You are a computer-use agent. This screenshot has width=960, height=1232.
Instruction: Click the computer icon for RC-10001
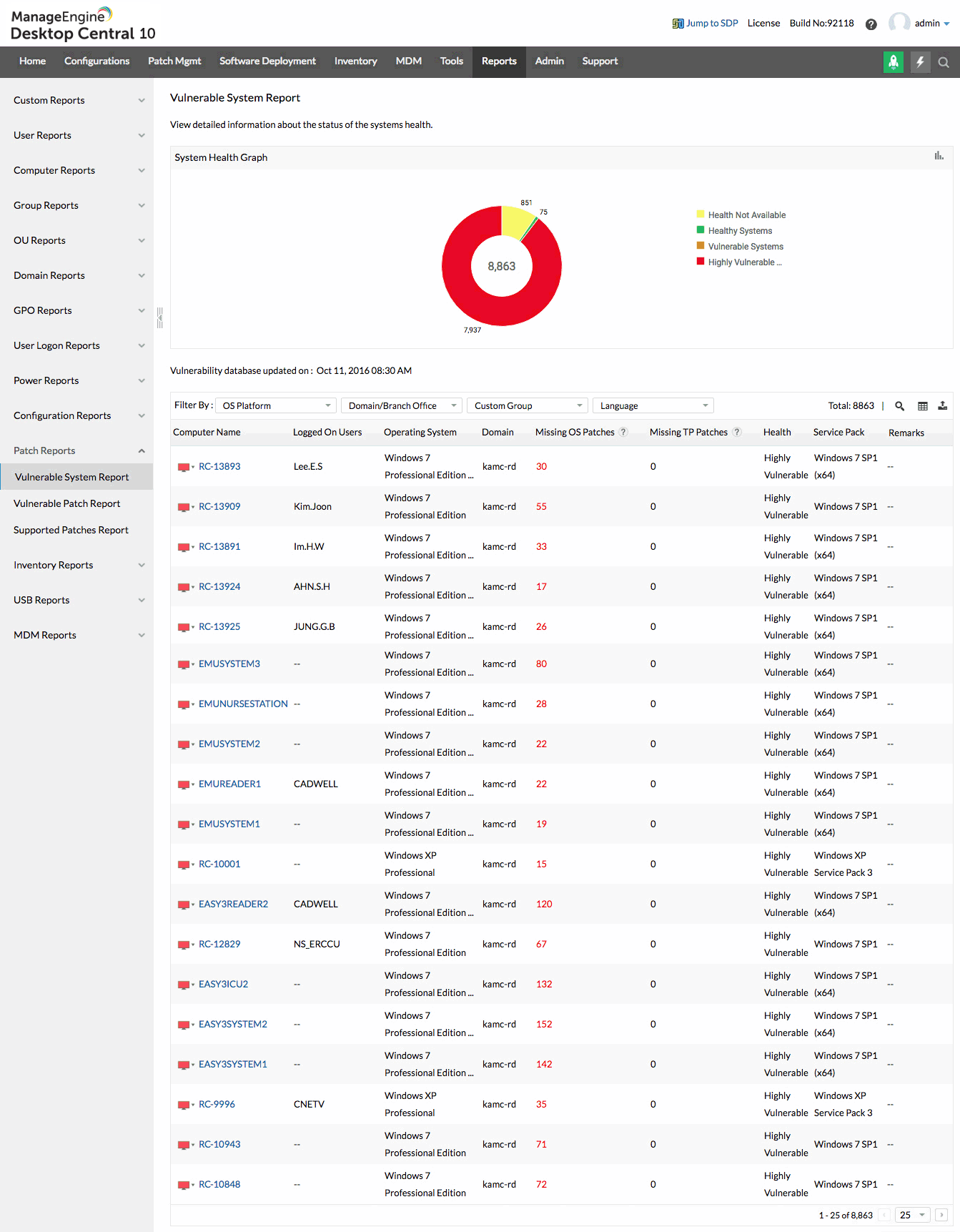point(184,864)
